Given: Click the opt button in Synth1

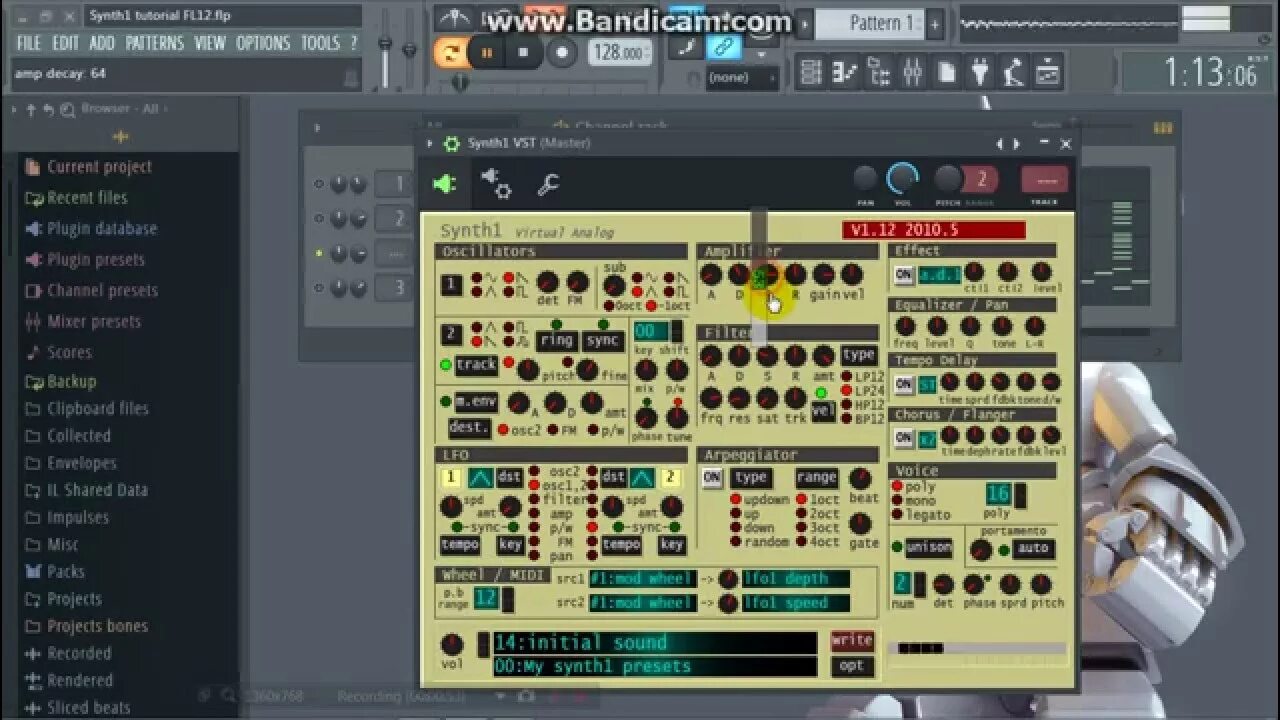Looking at the screenshot, I should pos(852,667).
